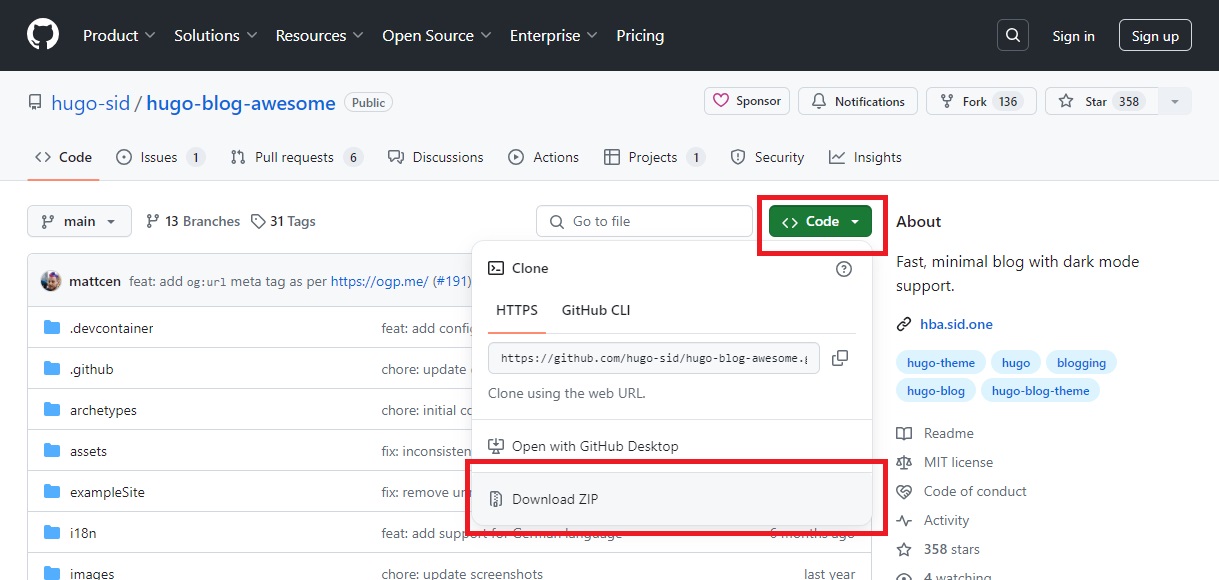The height and width of the screenshot is (580, 1219).
Task: Click the Notifications button
Action: [x=858, y=101]
